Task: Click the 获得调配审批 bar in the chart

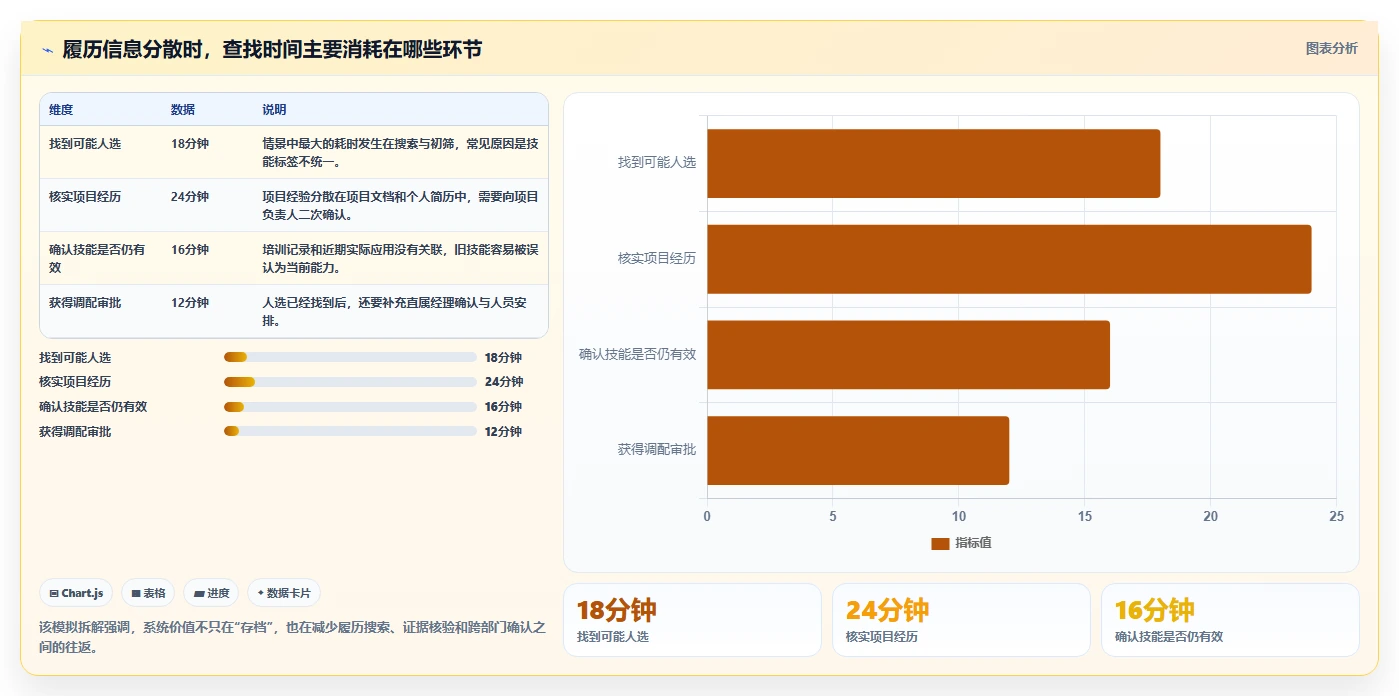Action: pos(858,450)
